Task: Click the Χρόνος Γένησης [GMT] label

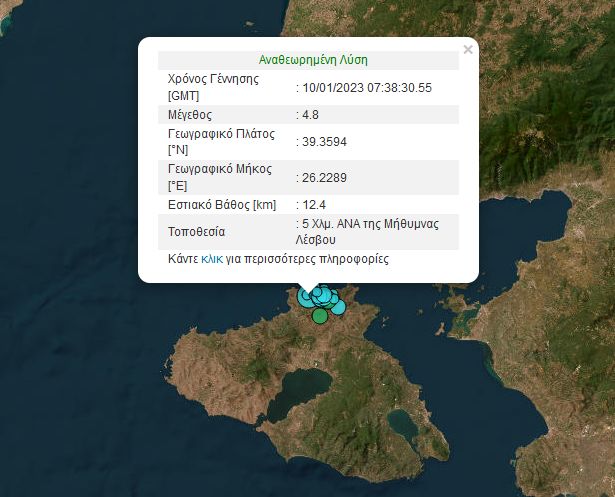Action: pos(213,87)
